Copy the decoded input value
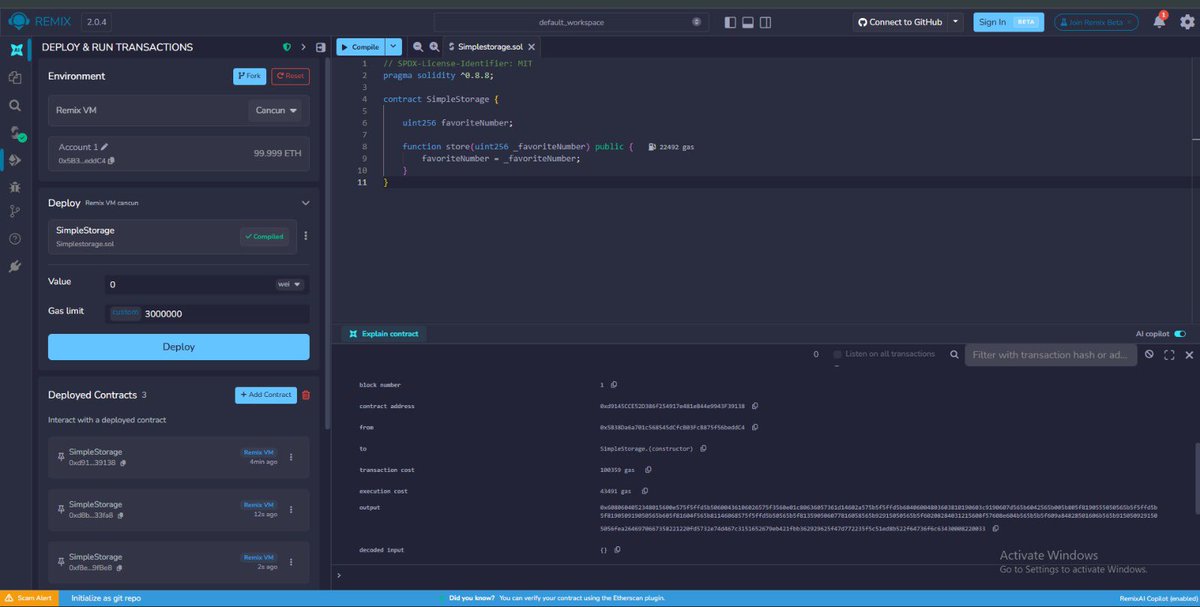 pyautogui.click(x=617, y=550)
